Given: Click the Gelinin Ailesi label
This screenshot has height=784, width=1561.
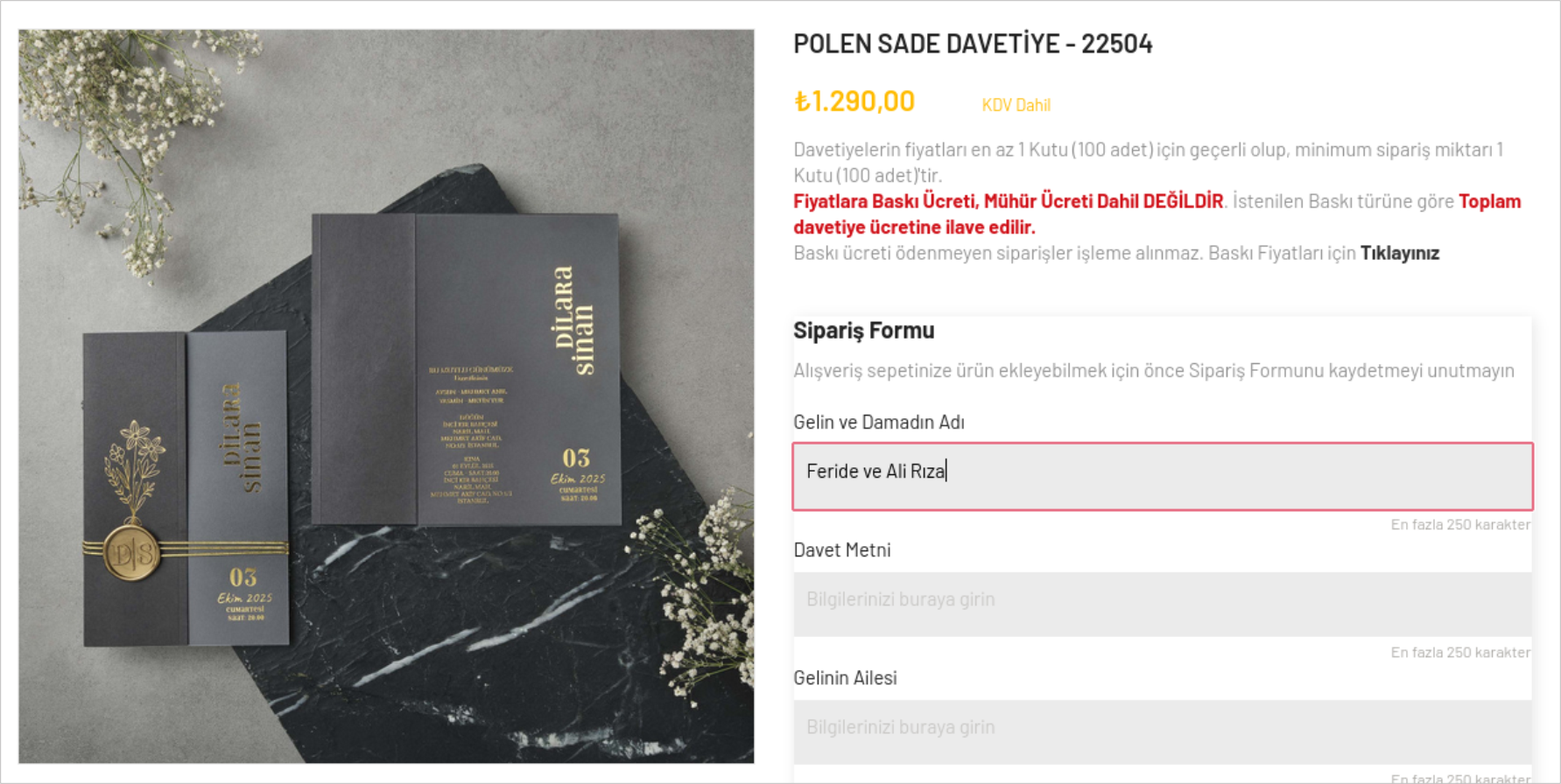Looking at the screenshot, I should point(845,677).
